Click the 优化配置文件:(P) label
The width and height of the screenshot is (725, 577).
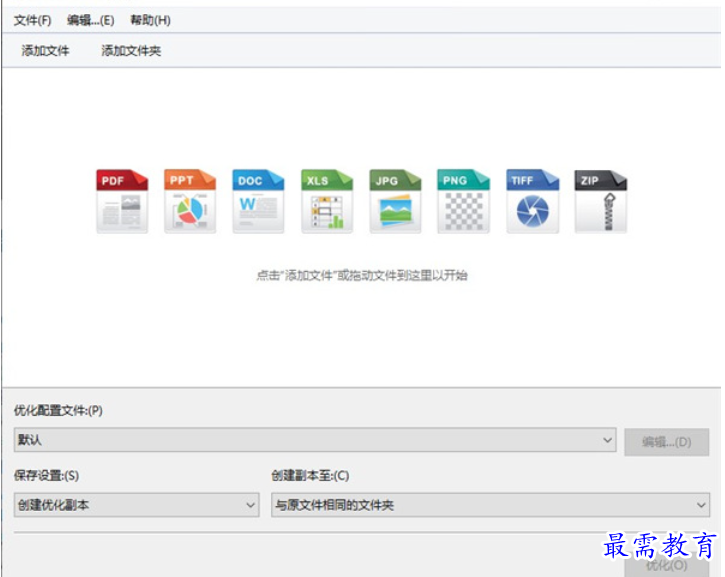point(58,411)
